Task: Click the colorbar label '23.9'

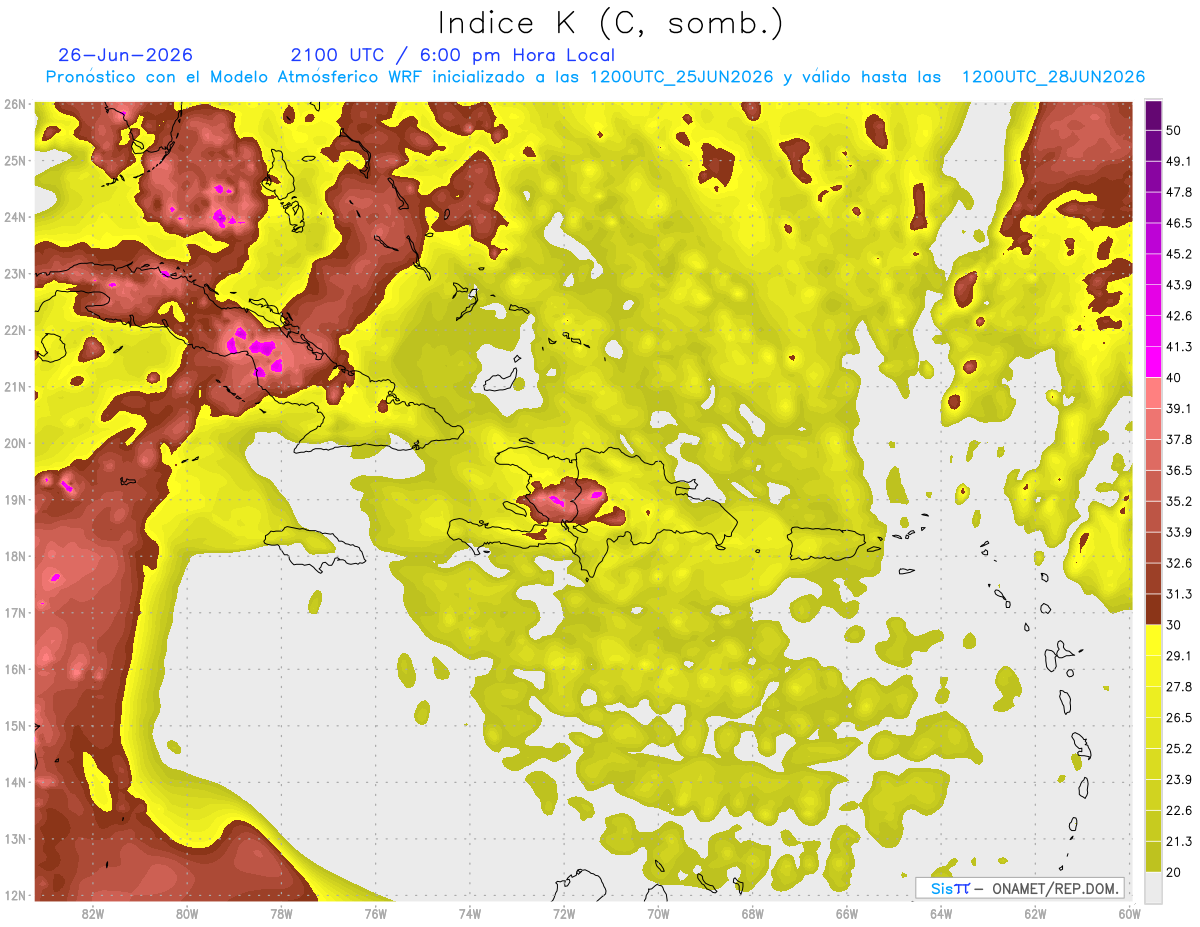Action: coord(1178,779)
